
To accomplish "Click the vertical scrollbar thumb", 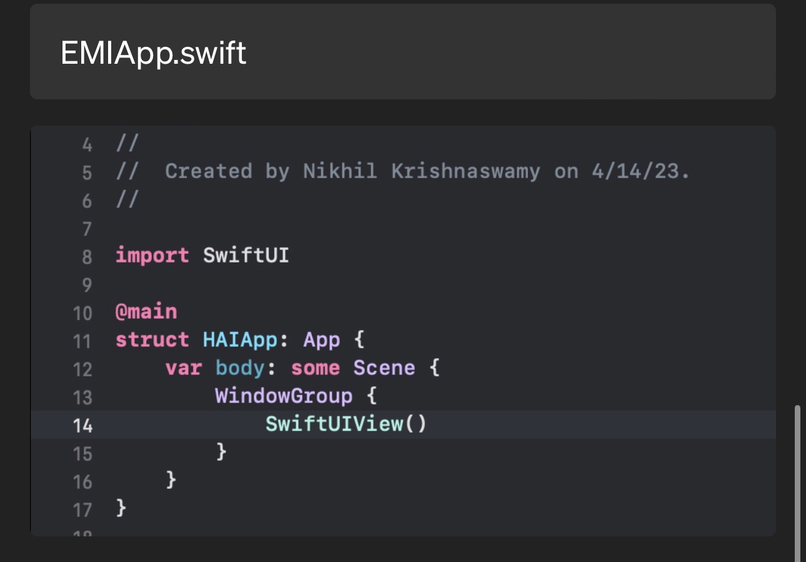I will tap(797, 483).
